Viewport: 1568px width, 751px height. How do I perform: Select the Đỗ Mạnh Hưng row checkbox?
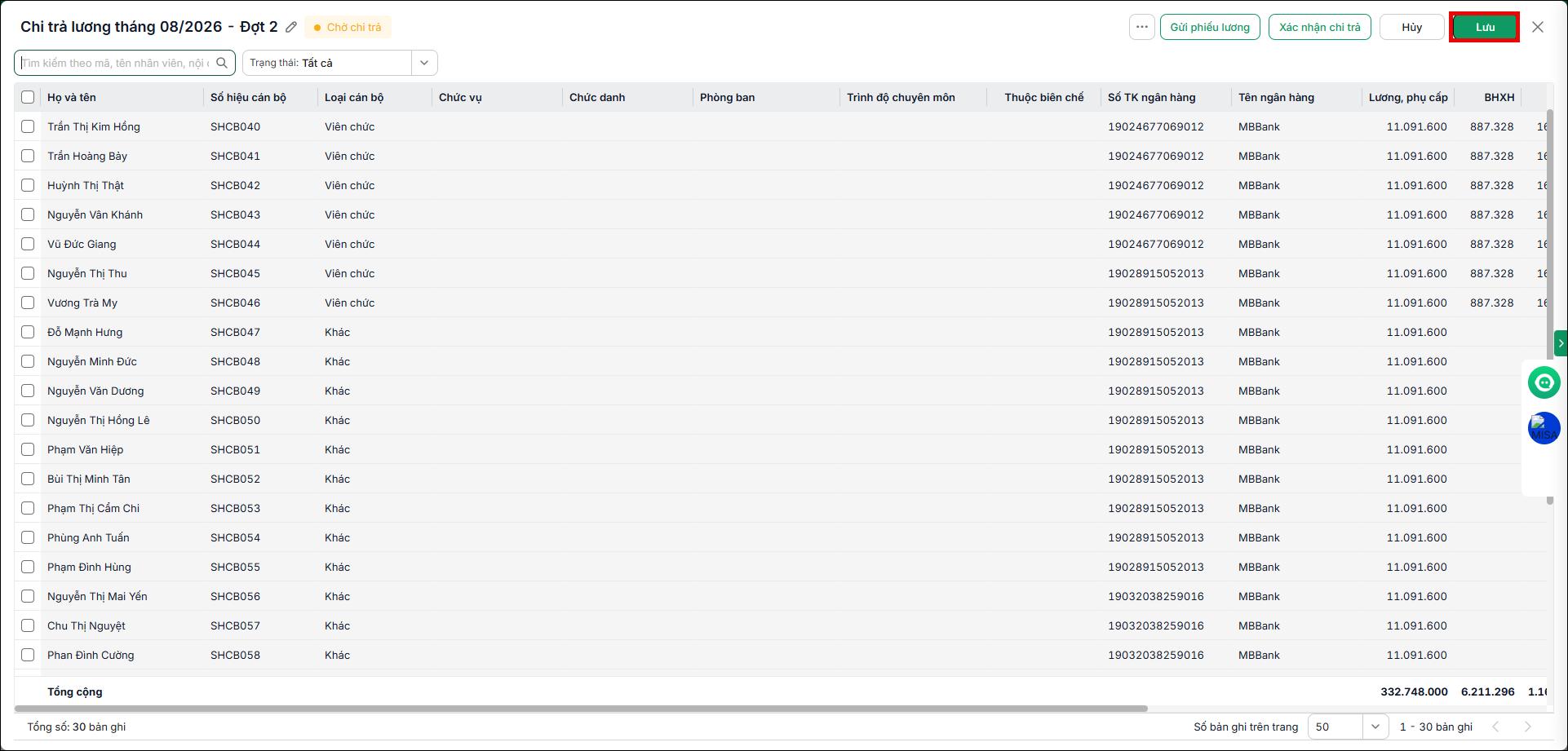(x=28, y=332)
